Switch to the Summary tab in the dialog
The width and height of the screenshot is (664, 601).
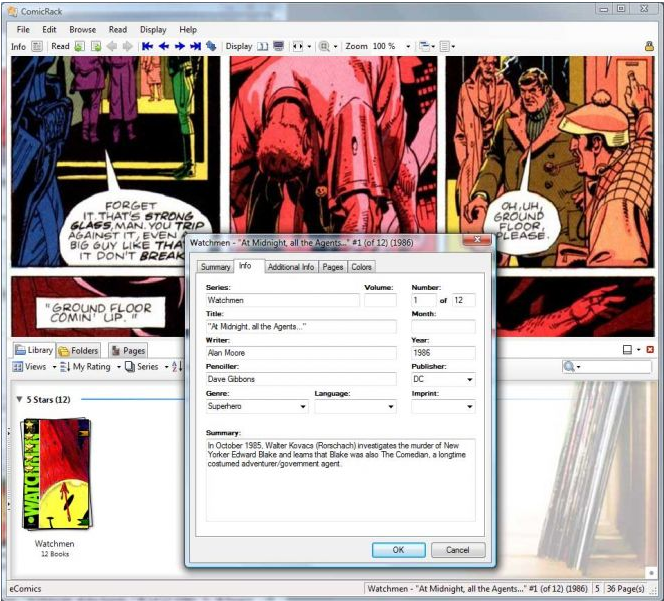click(x=215, y=267)
